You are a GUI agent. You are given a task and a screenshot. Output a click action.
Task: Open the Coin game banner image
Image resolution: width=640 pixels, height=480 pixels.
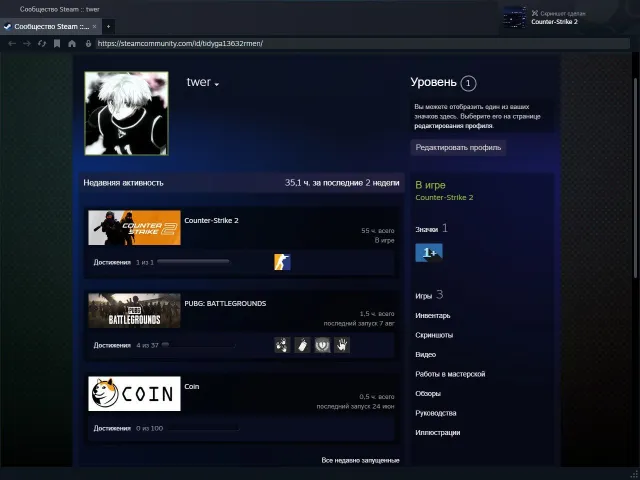tap(134, 393)
